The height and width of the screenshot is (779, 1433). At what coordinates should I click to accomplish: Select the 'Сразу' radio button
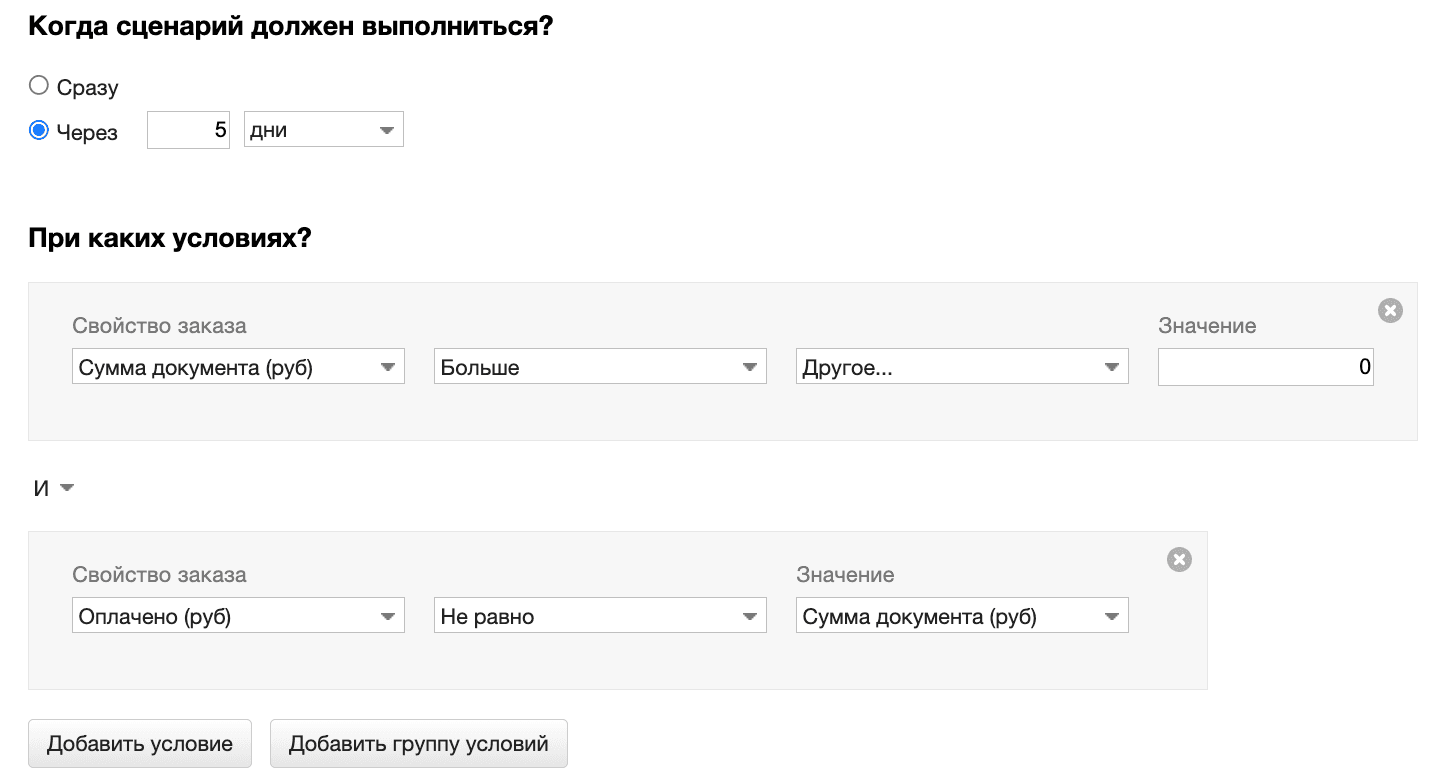click(x=39, y=86)
